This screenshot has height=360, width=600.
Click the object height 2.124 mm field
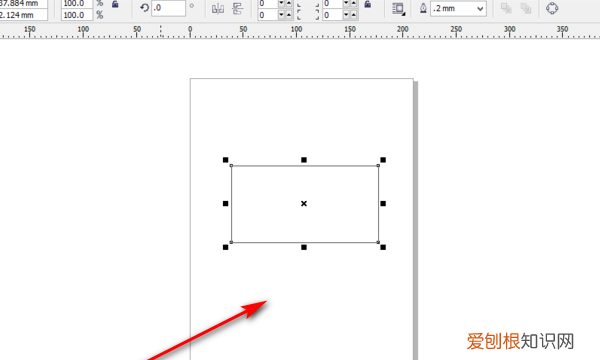coord(23,15)
